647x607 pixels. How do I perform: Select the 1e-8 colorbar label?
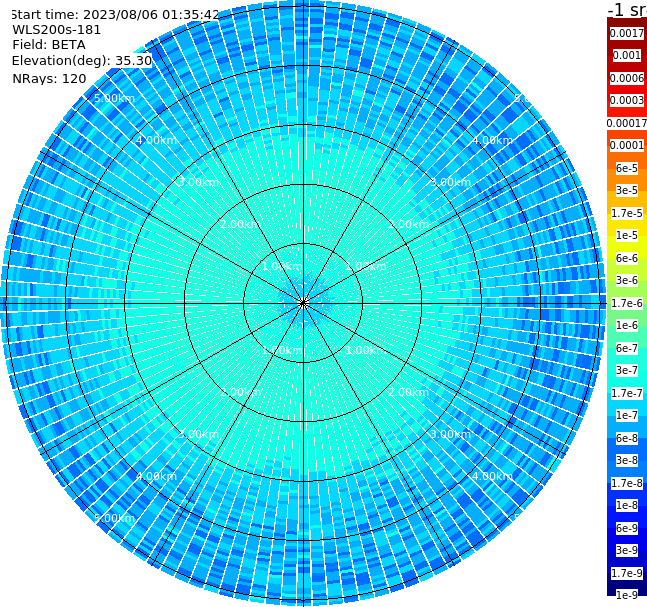point(627,505)
